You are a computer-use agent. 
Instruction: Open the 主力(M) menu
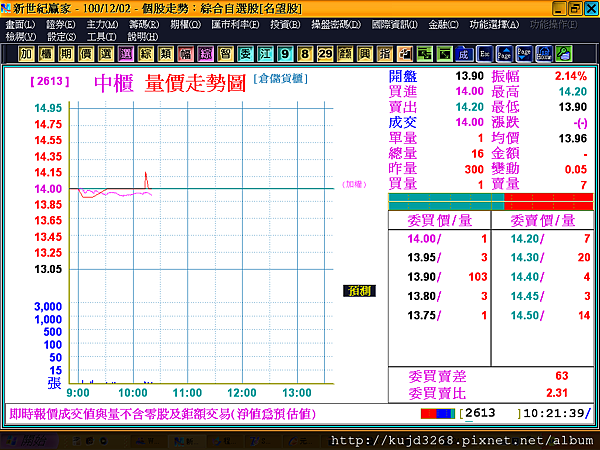click(102, 25)
